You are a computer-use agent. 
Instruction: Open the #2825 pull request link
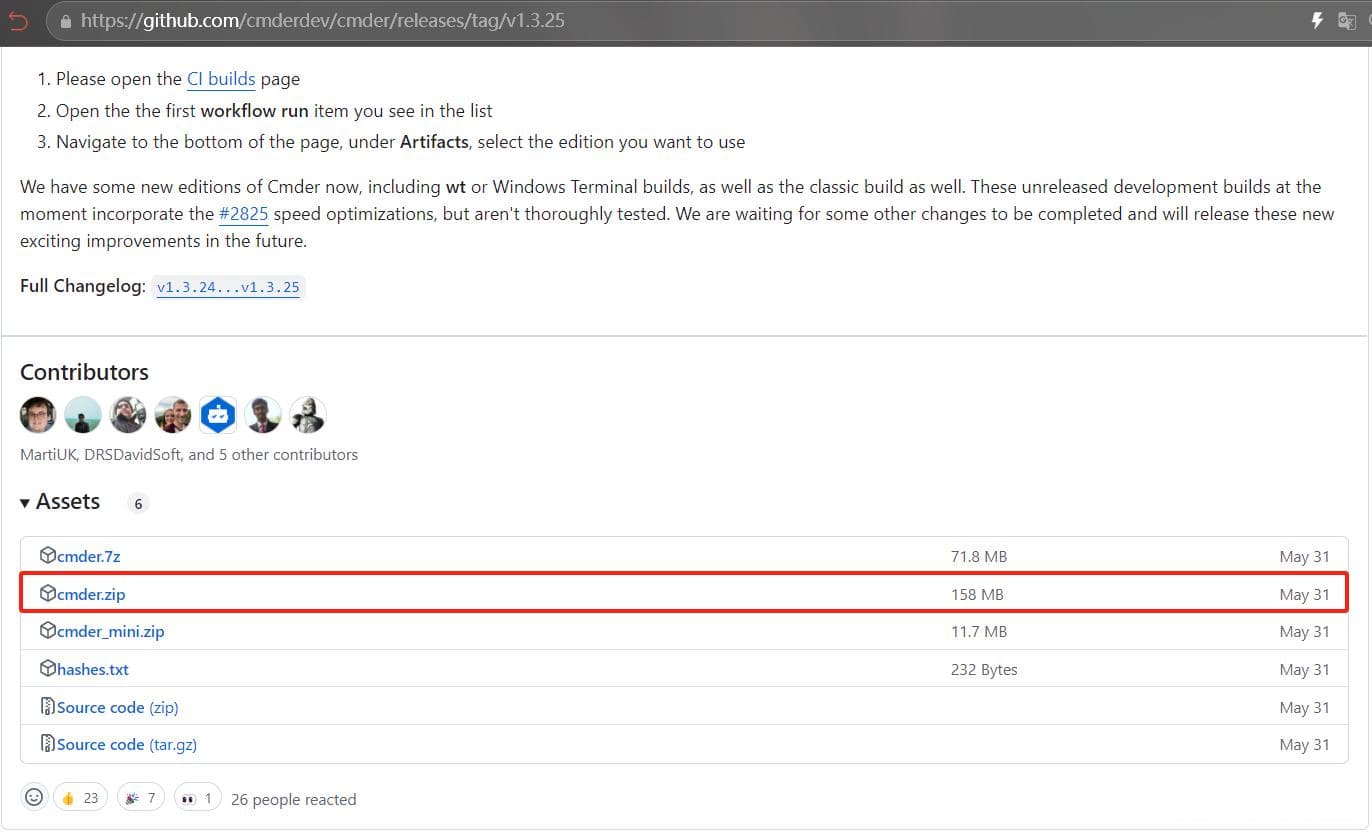point(243,214)
